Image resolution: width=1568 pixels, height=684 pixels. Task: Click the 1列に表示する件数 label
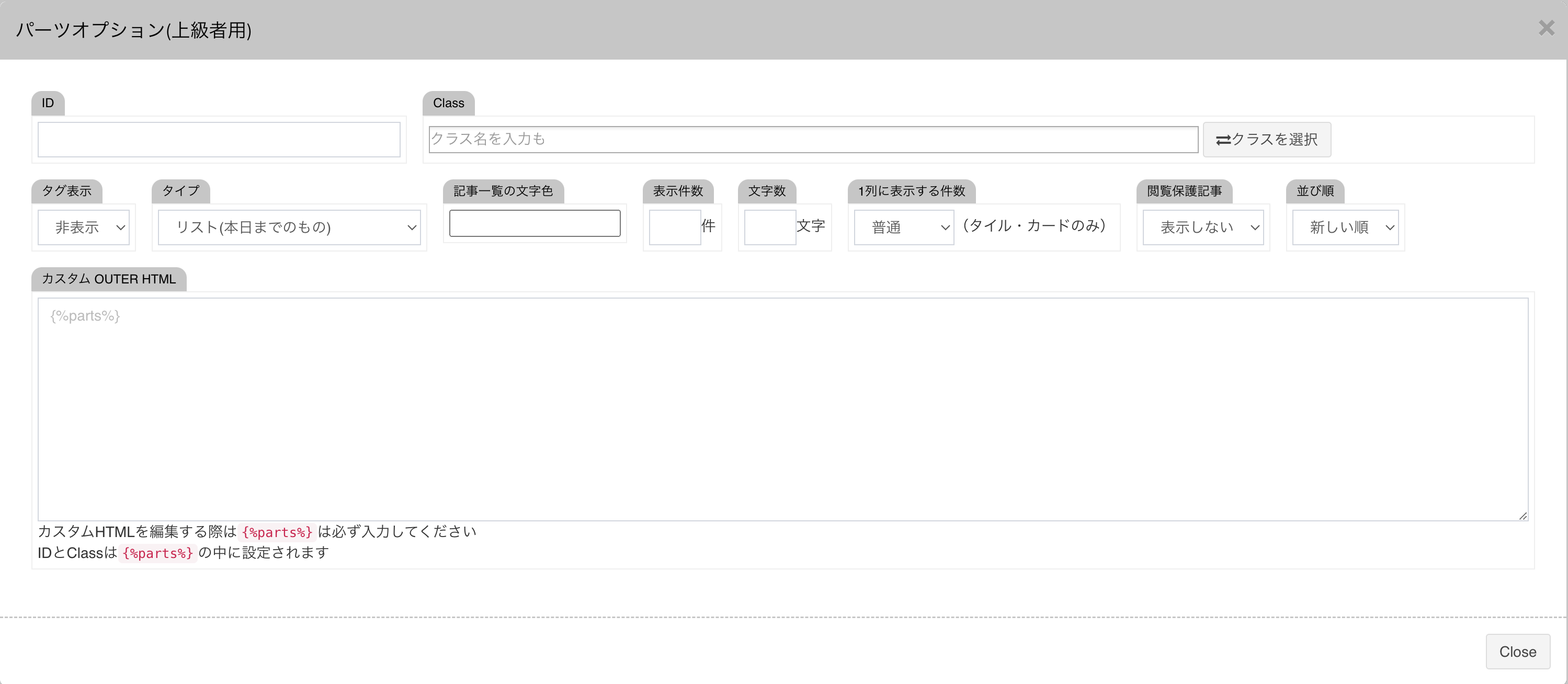[912, 190]
